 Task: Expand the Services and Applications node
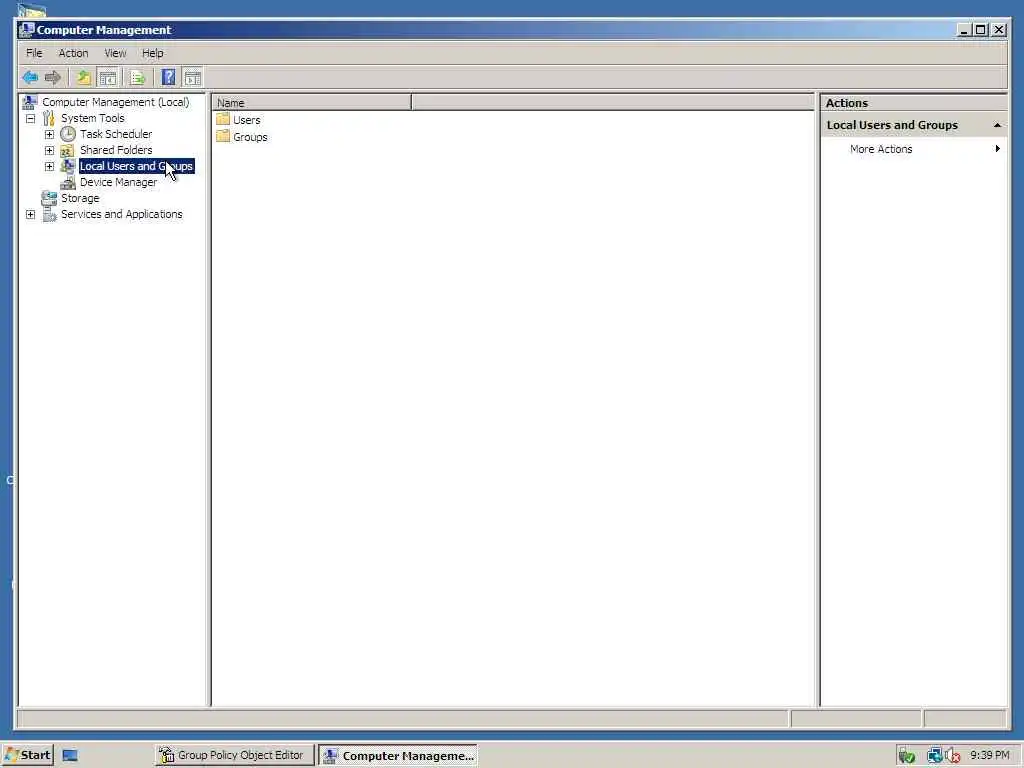tap(31, 214)
